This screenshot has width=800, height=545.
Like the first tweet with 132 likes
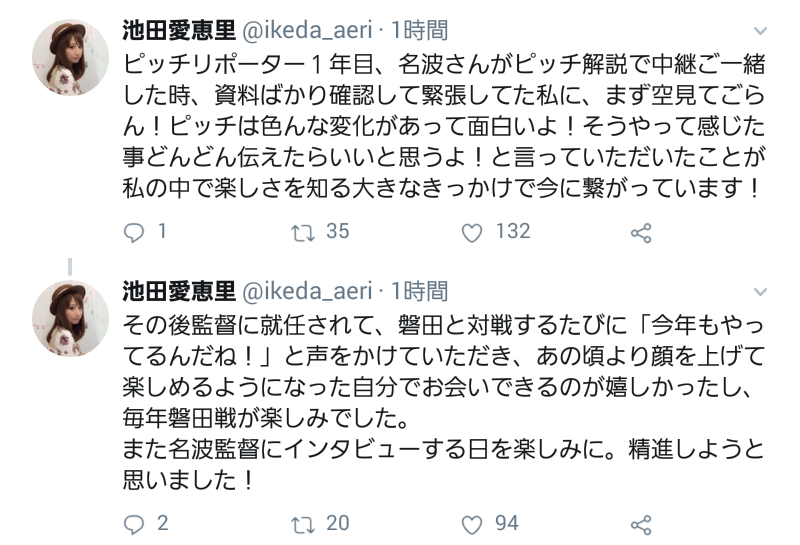pyautogui.click(x=472, y=233)
